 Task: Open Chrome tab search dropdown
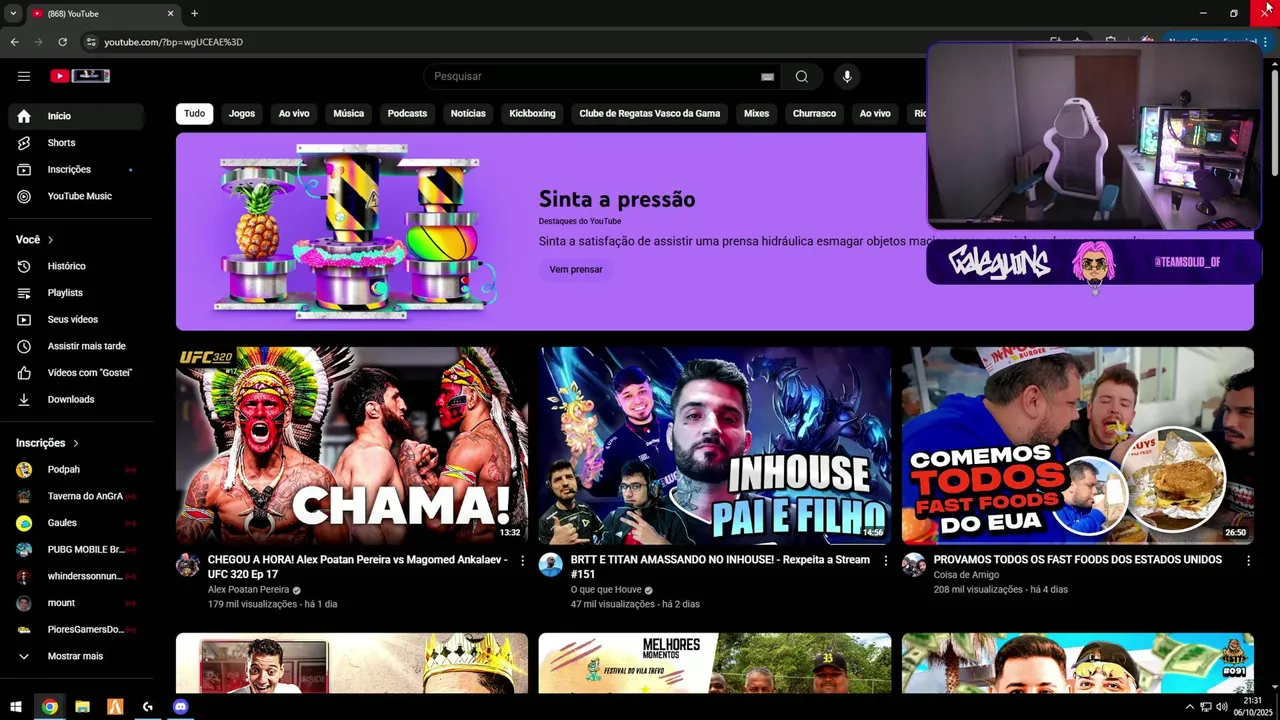click(13, 13)
